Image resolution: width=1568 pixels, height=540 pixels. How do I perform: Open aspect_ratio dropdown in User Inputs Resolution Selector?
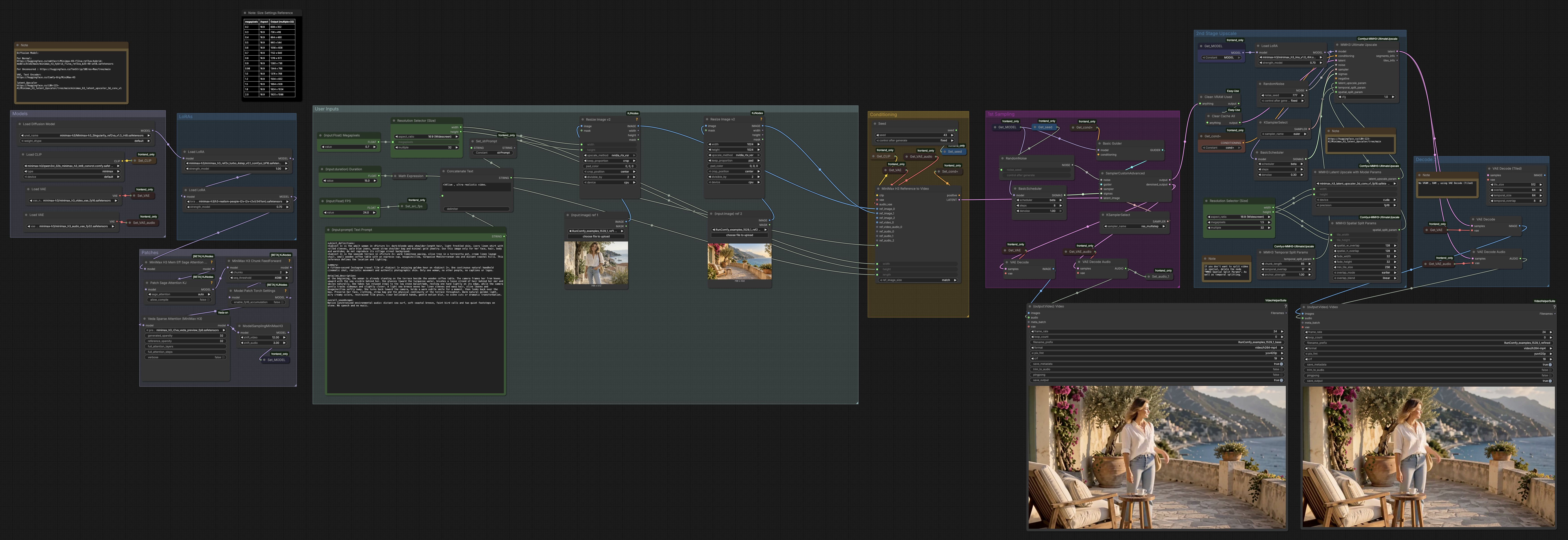pyautogui.click(x=427, y=136)
